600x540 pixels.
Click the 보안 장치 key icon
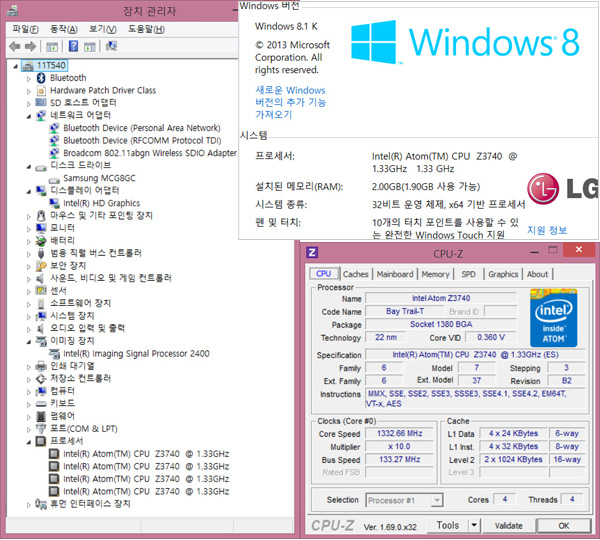tap(41, 266)
